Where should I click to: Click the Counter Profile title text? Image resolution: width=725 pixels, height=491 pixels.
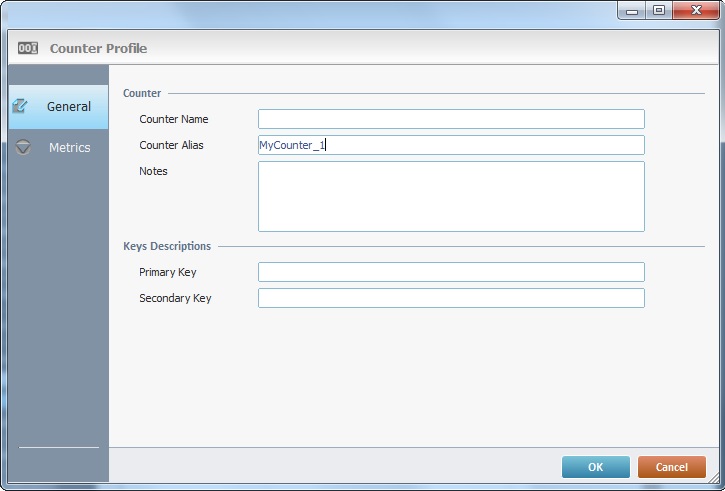[98, 48]
